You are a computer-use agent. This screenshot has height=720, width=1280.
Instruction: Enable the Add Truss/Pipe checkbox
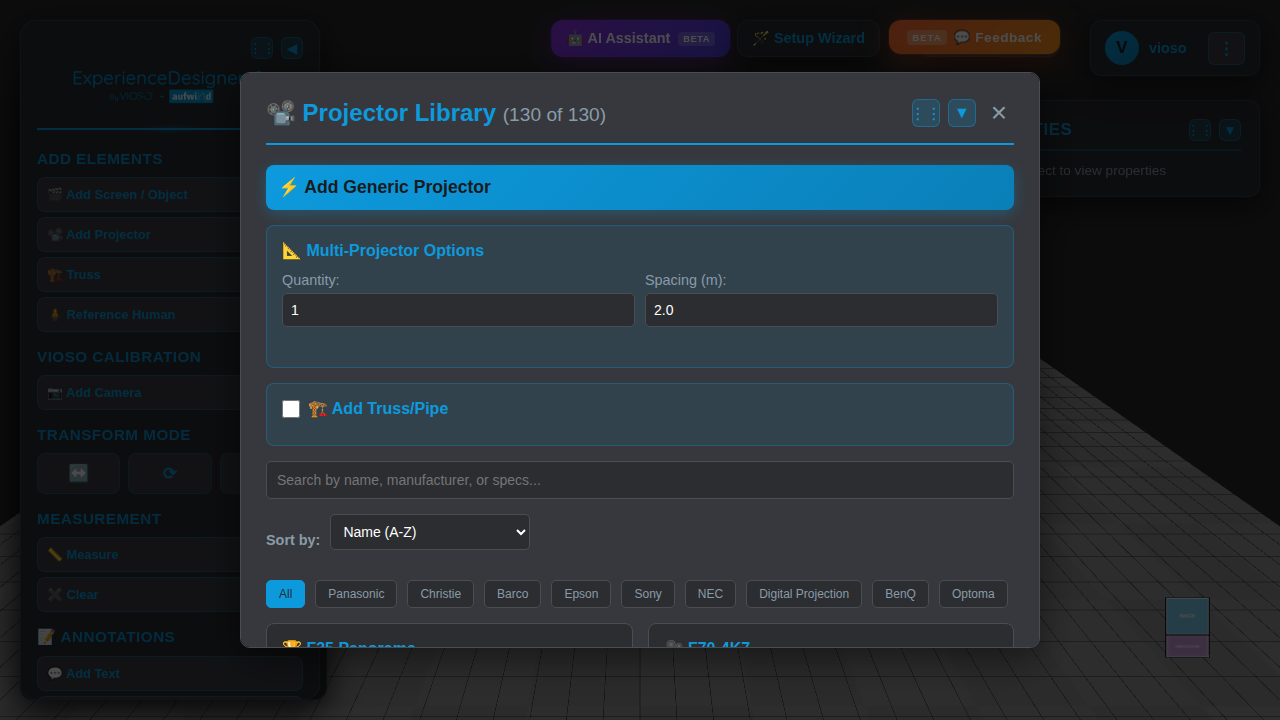pyautogui.click(x=291, y=408)
